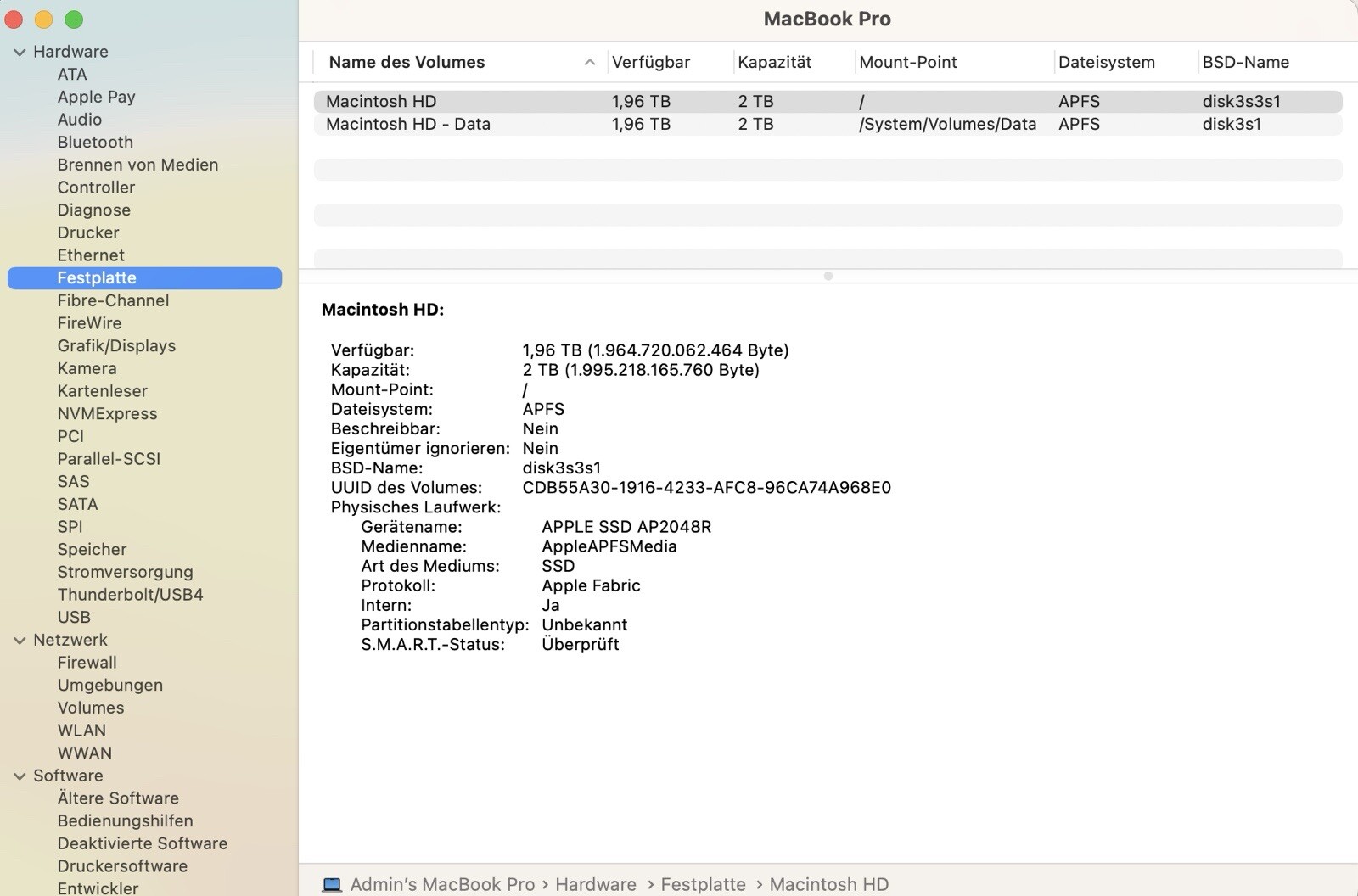Open the Entwickler entry
The height and width of the screenshot is (896, 1358).
98,888
